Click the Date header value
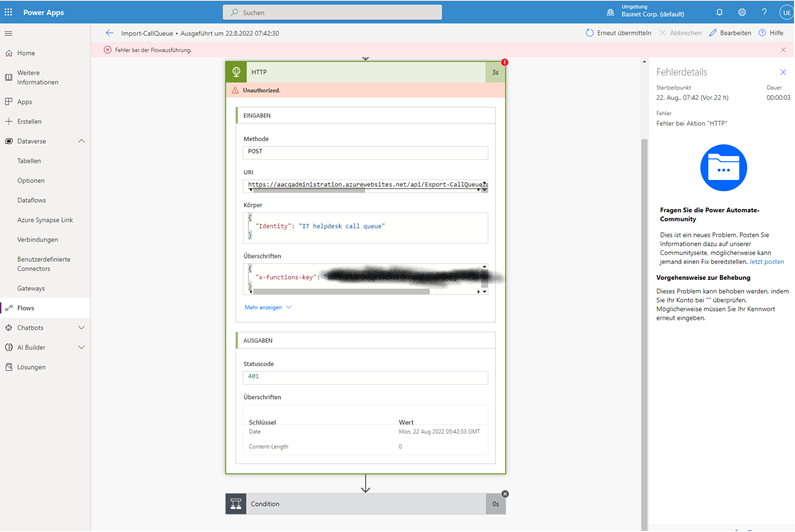 coord(439,432)
